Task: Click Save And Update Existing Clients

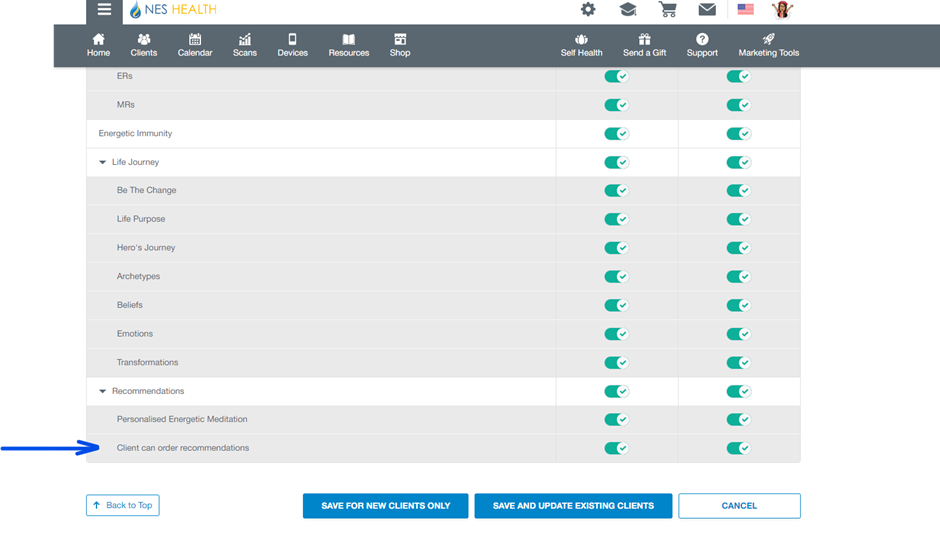Action: pos(573,506)
